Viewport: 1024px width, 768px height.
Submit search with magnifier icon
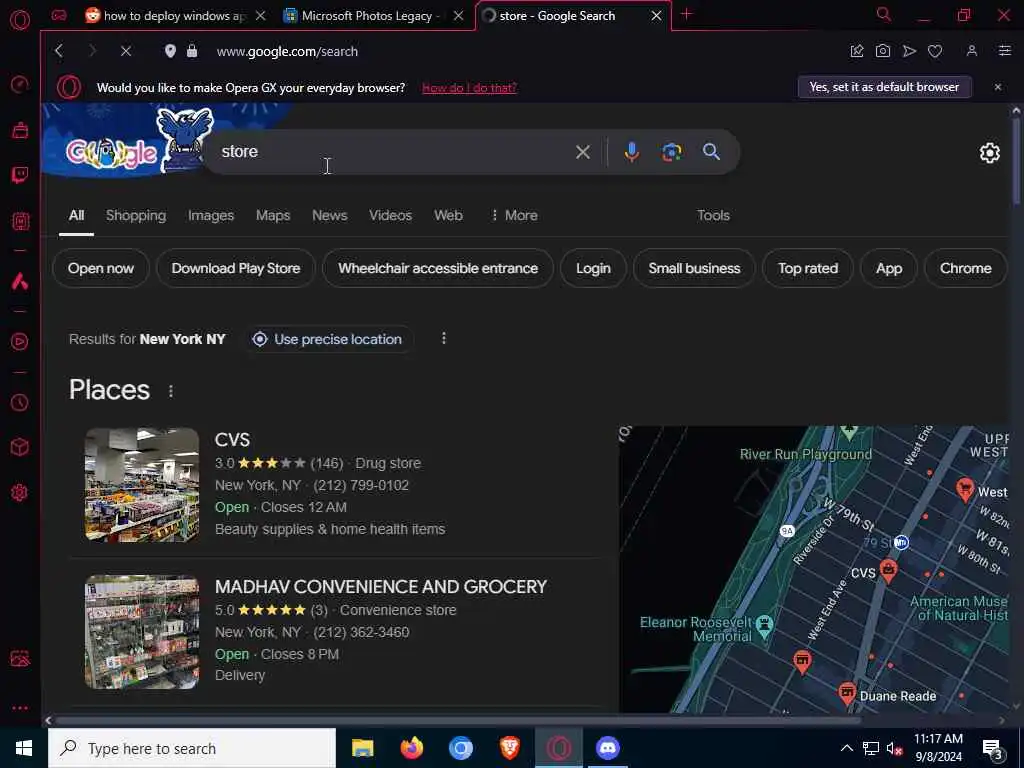tap(711, 152)
